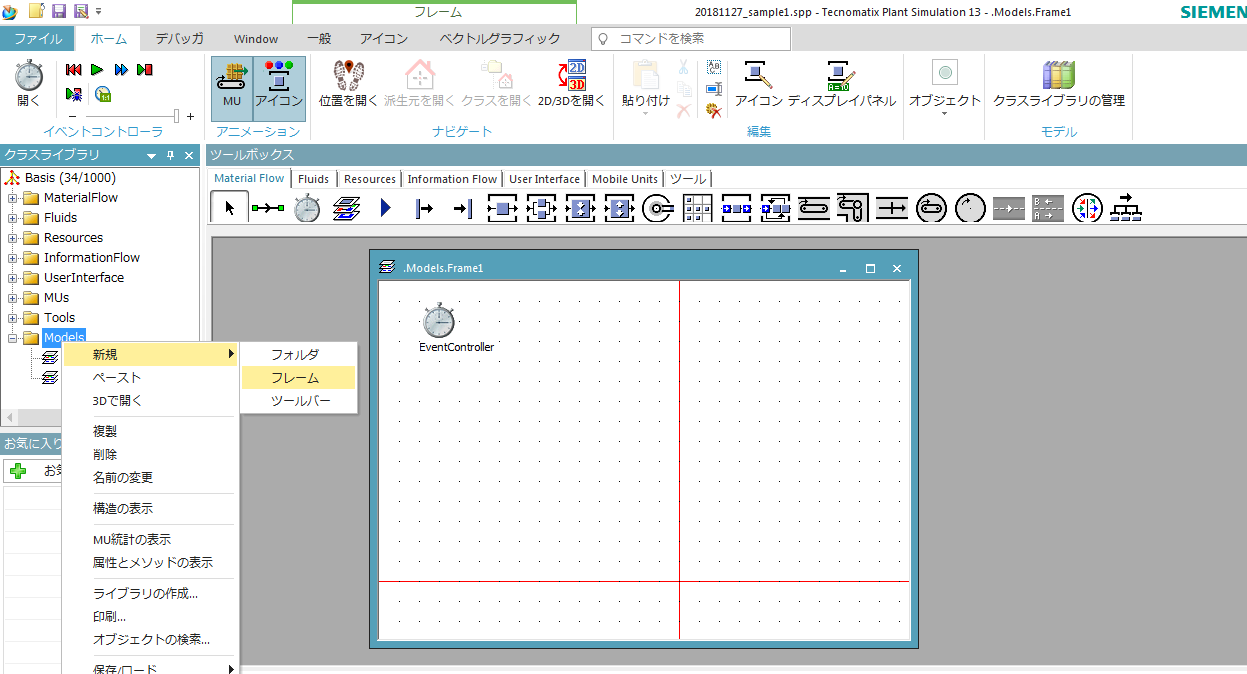The width and height of the screenshot is (1247, 674).
Task: Open the ファイル tab
Action: (x=37, y=38)
